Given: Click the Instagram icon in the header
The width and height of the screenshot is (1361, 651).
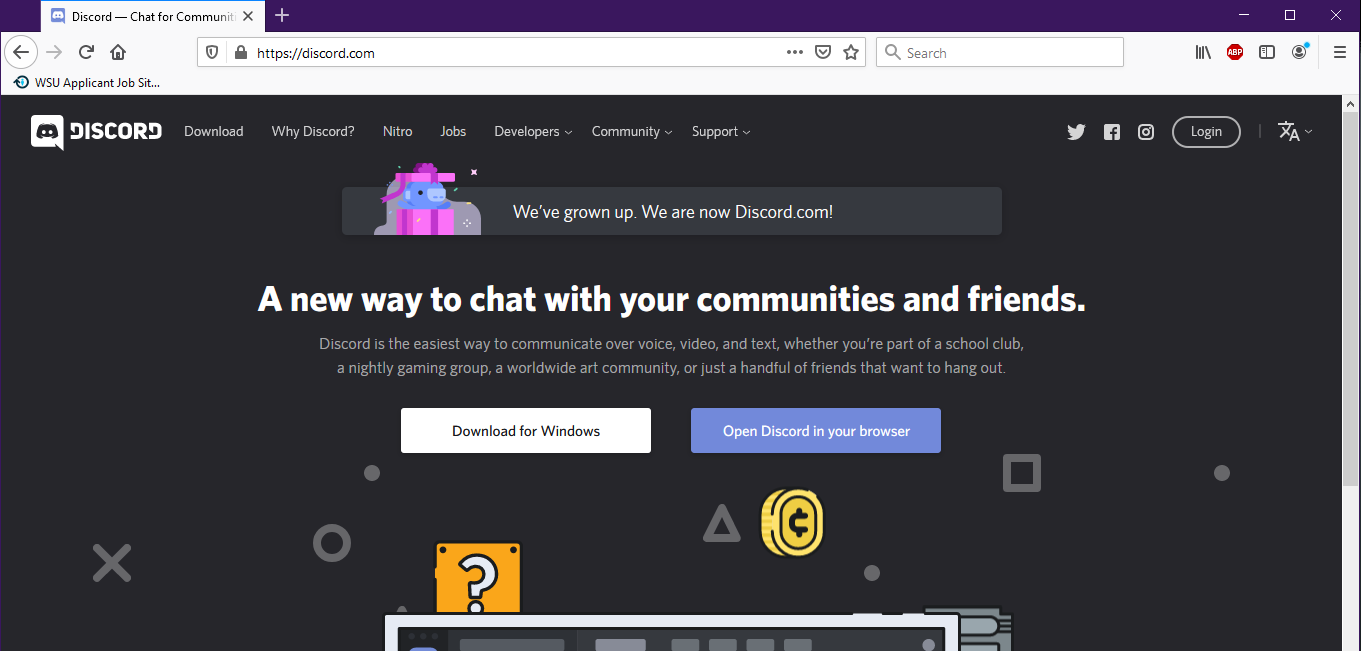Looking at the screenshot, I should [x=1146, y=132].
